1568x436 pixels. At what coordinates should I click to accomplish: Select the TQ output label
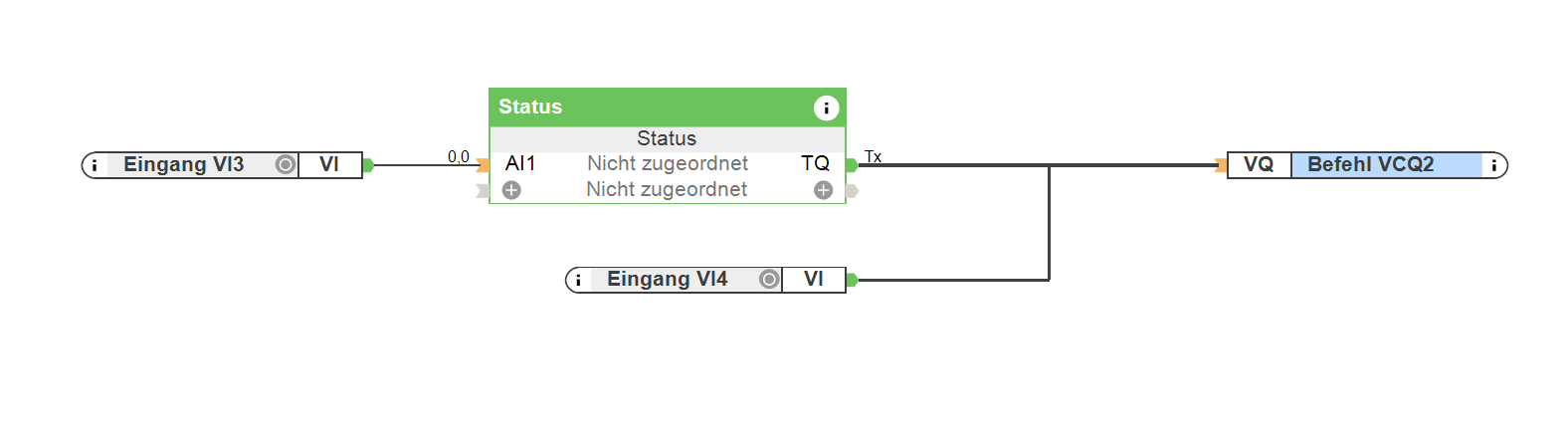(815, 163)
